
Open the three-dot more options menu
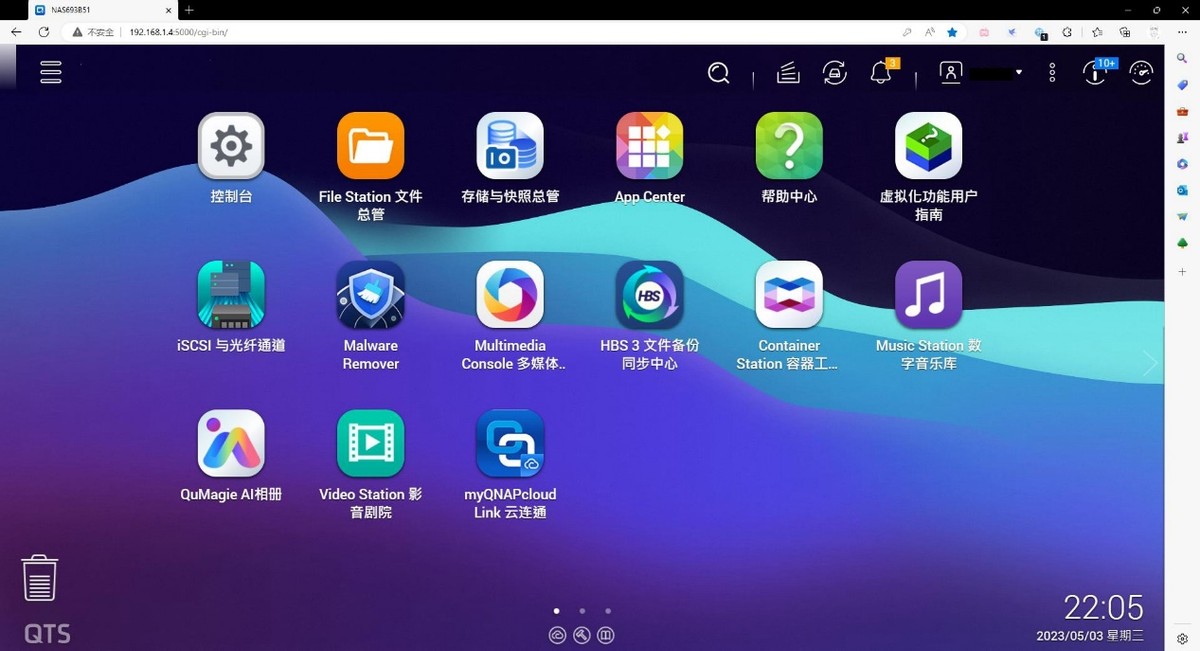(1052, 72)
